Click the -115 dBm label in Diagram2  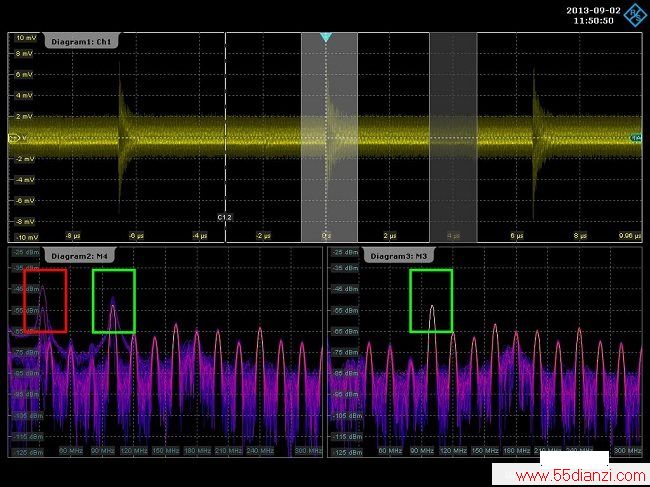pos(27,437)
